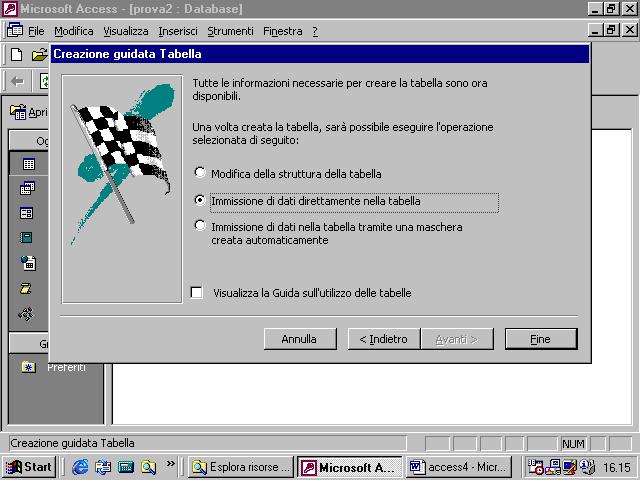The width and height of the screenshot is (640, 480).
Task: Click the database window icon beside File menu
Action: click(15, 30)
